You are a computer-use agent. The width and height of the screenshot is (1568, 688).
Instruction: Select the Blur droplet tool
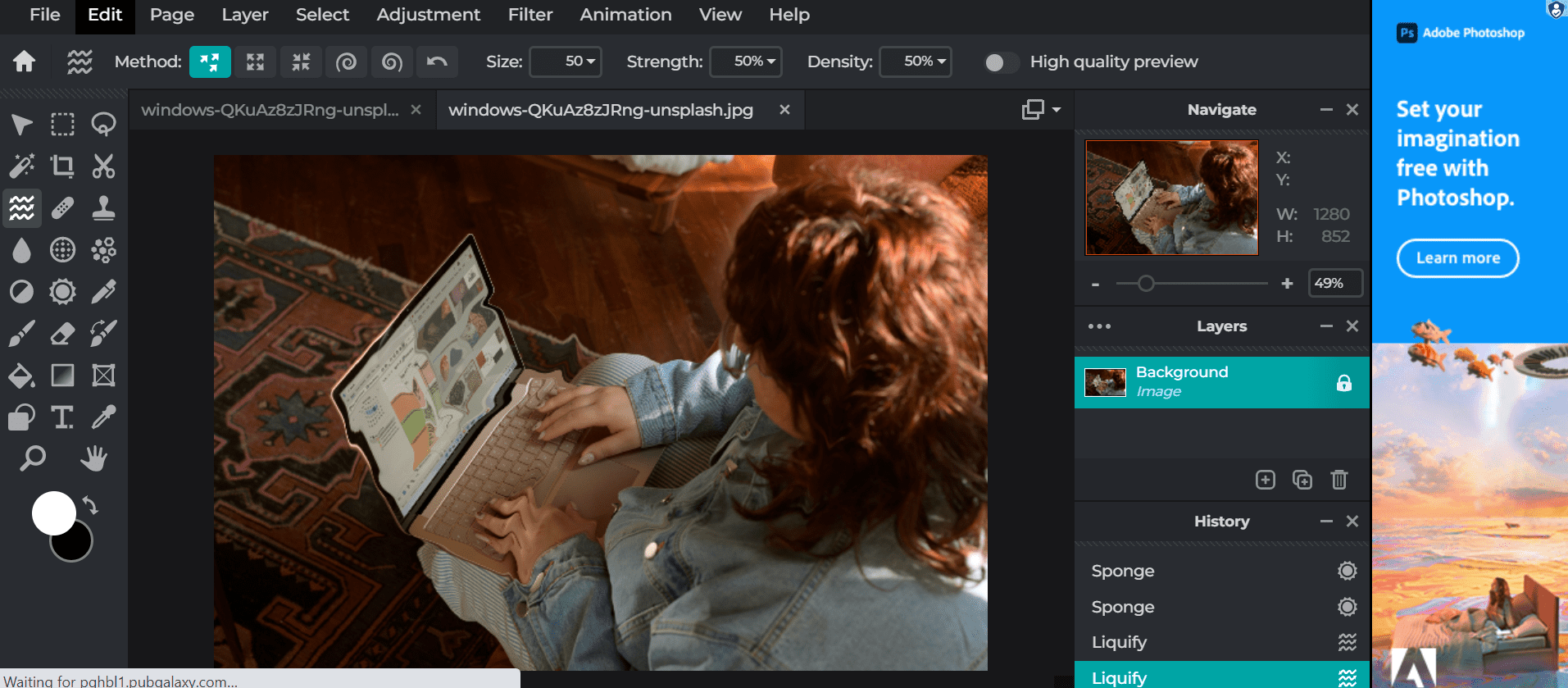(x=22, y=250)
